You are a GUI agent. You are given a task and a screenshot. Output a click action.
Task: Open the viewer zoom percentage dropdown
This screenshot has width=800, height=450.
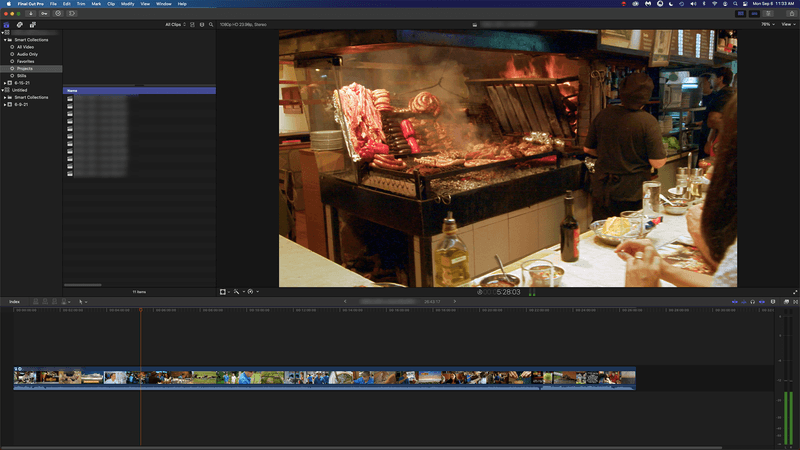tap(768, 24)
